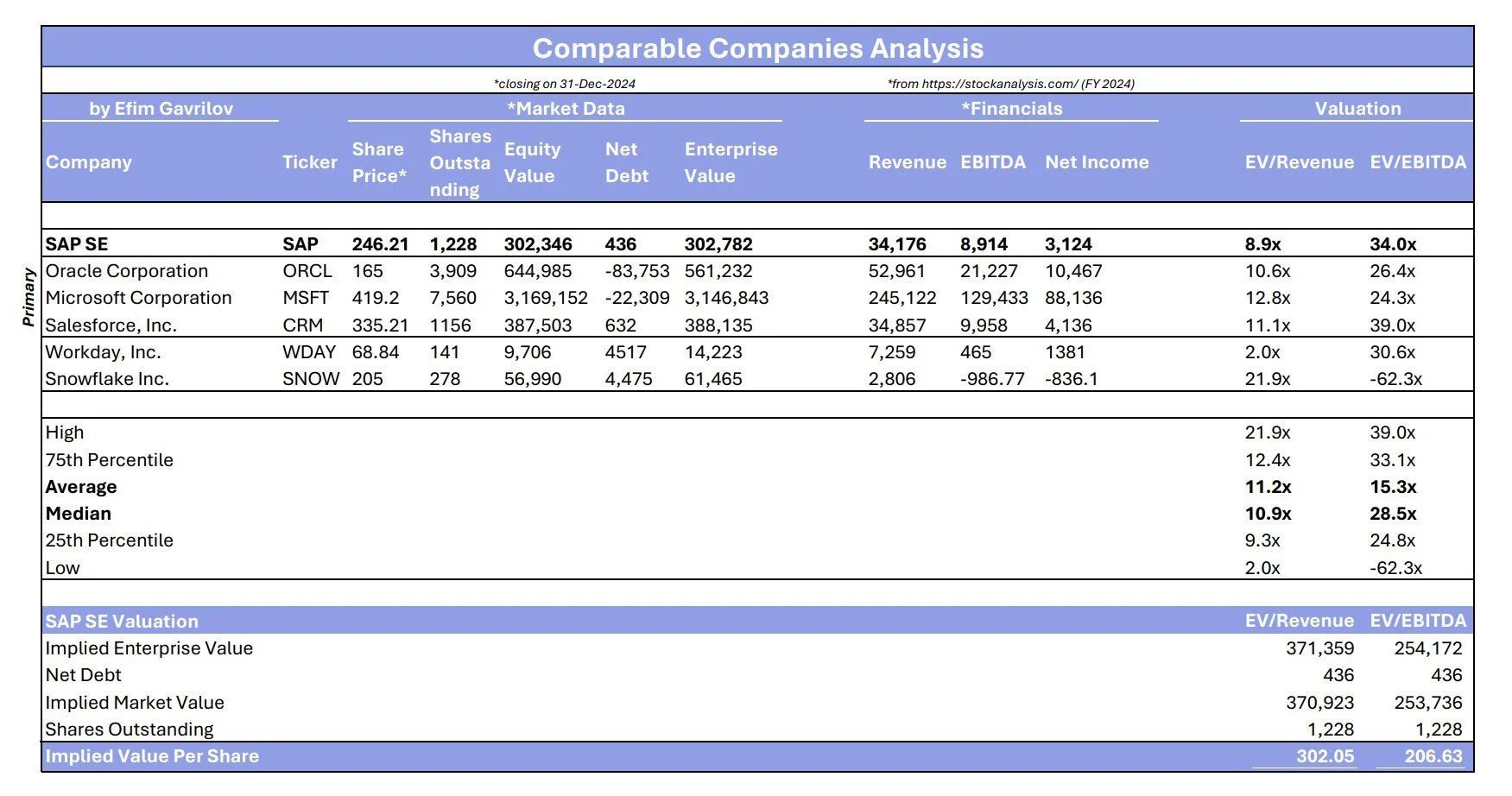
Task: Click the 'Oracle Corporation' cell
Action: (127, 271)
